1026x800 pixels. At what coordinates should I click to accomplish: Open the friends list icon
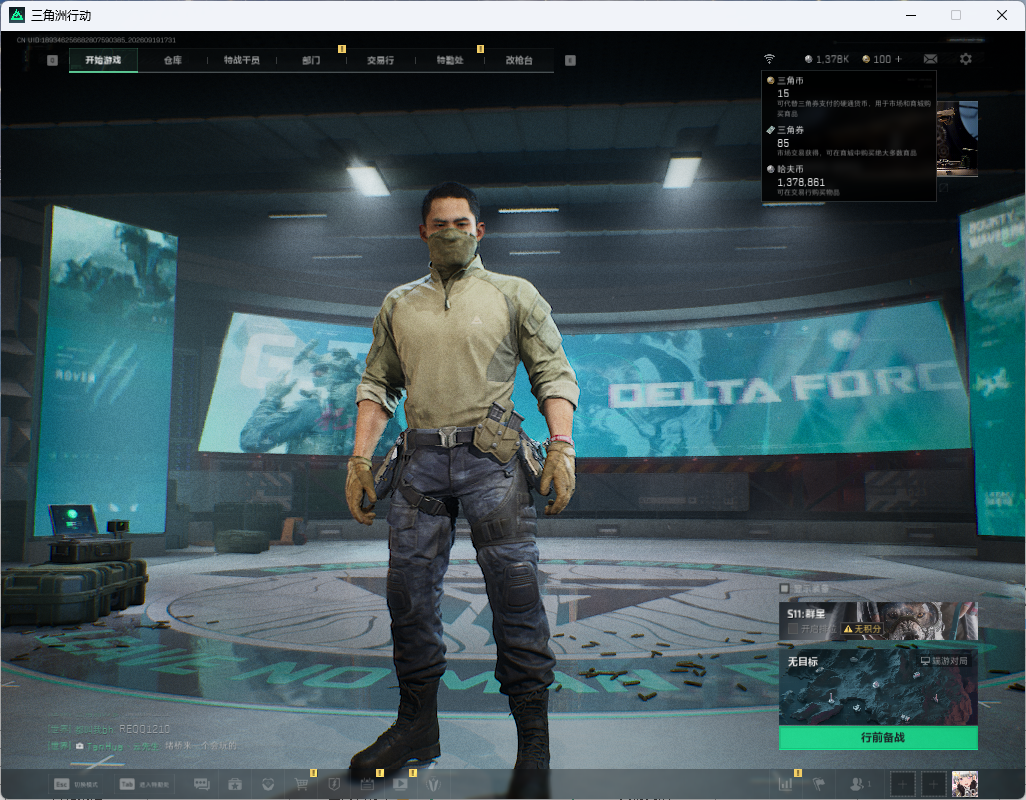pos(859,784)
